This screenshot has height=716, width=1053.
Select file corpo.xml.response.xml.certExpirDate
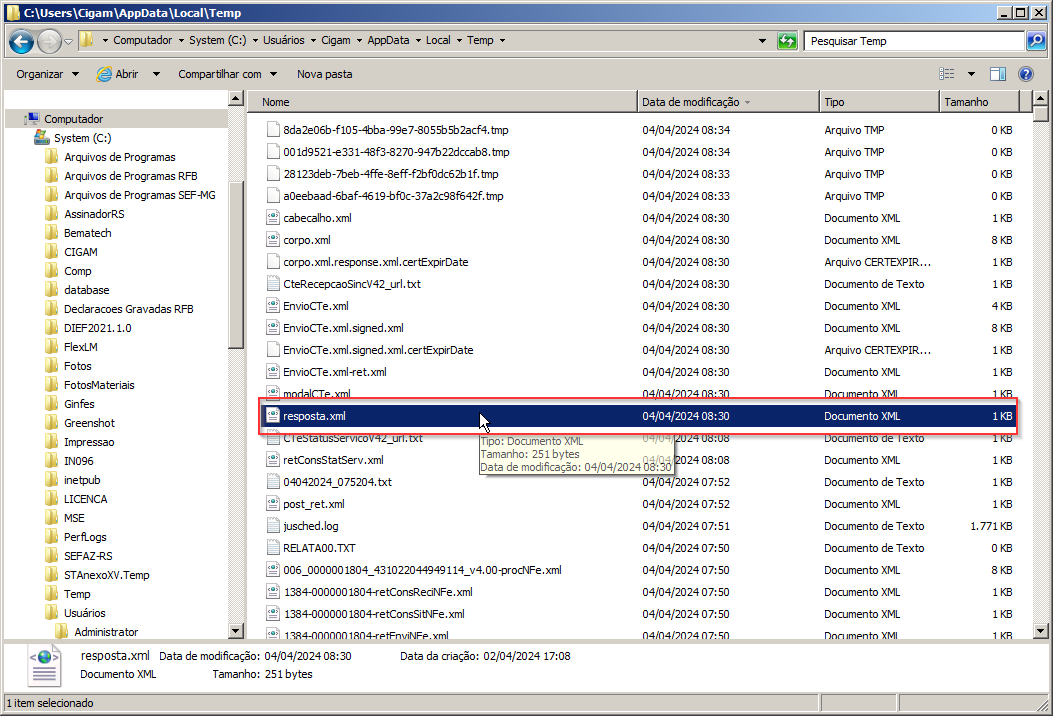pos(375,262)
